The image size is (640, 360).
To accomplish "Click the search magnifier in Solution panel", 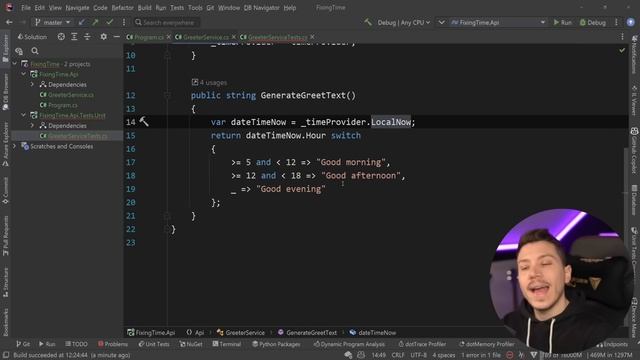I will coord(35,51).
